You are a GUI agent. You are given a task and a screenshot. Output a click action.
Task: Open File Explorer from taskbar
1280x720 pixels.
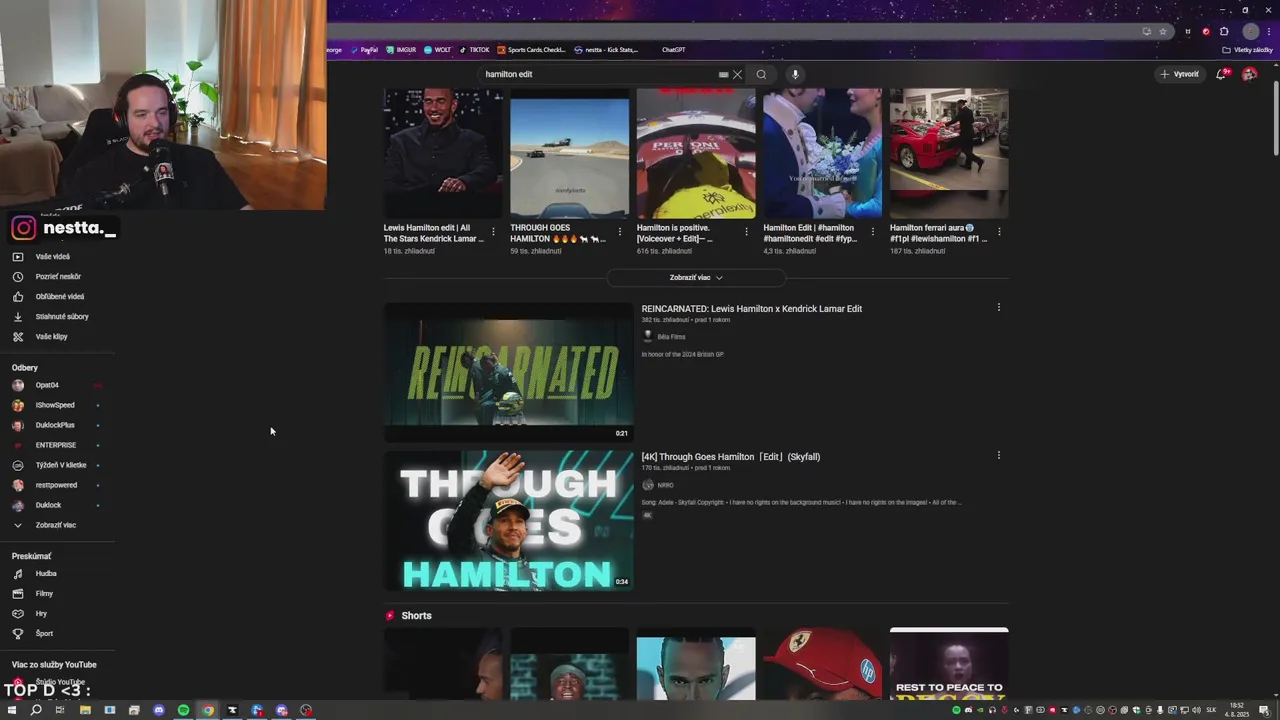click(85, 710)
